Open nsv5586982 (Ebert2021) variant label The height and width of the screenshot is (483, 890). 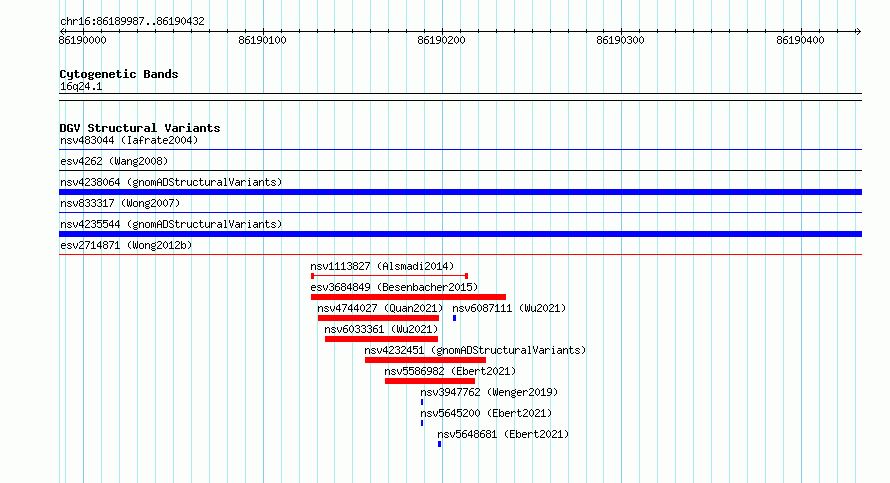click(450, 371)
